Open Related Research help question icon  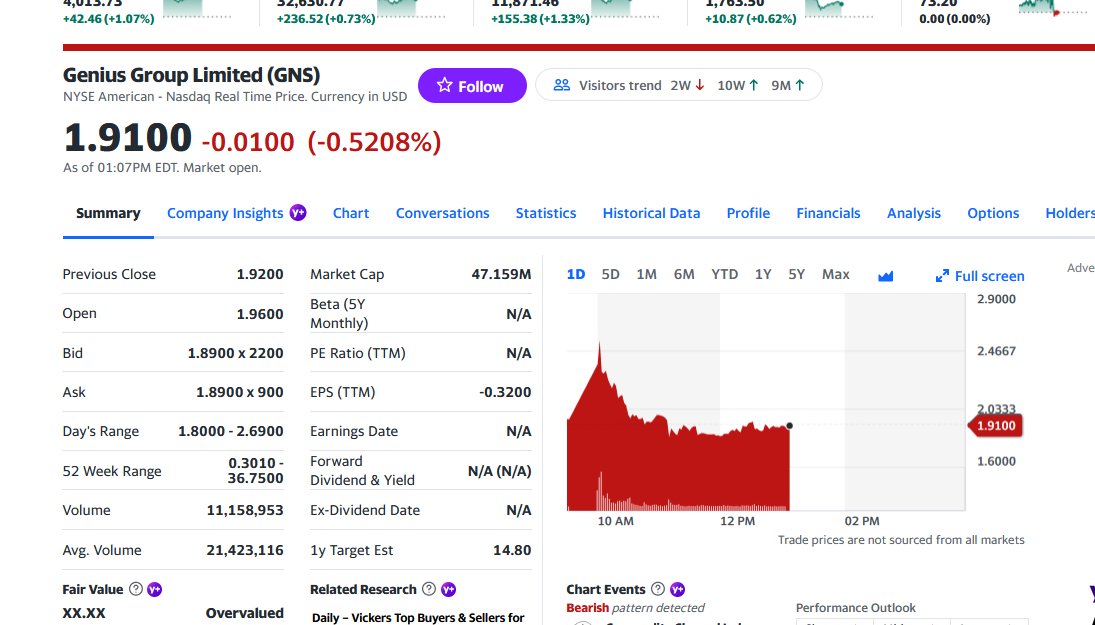(429, 589)
